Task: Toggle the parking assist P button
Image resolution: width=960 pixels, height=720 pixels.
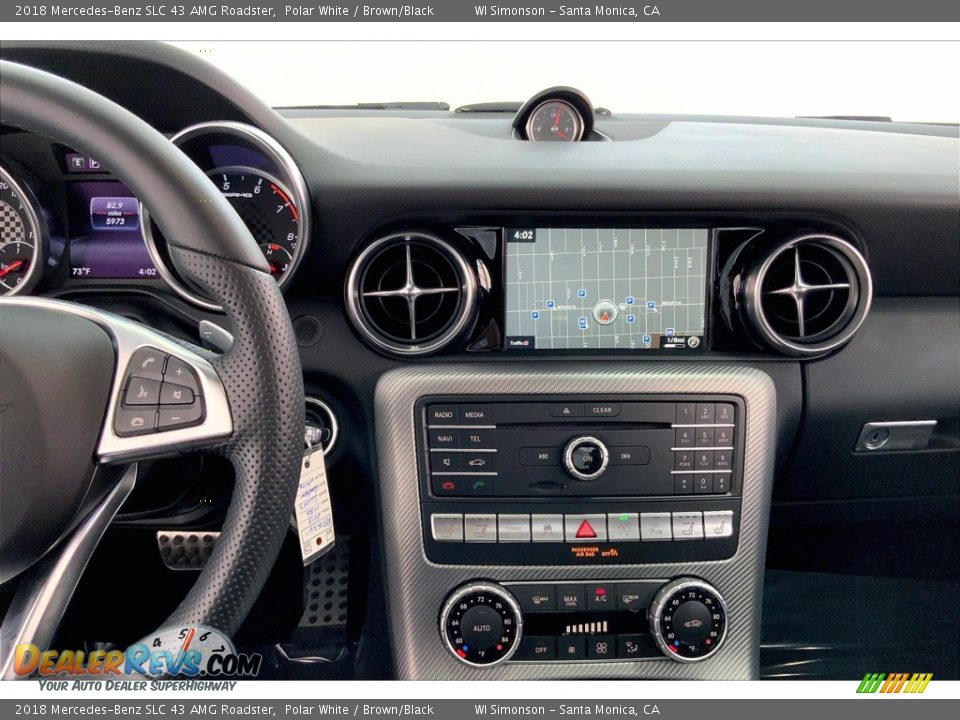Action: (x=656, y=527)
